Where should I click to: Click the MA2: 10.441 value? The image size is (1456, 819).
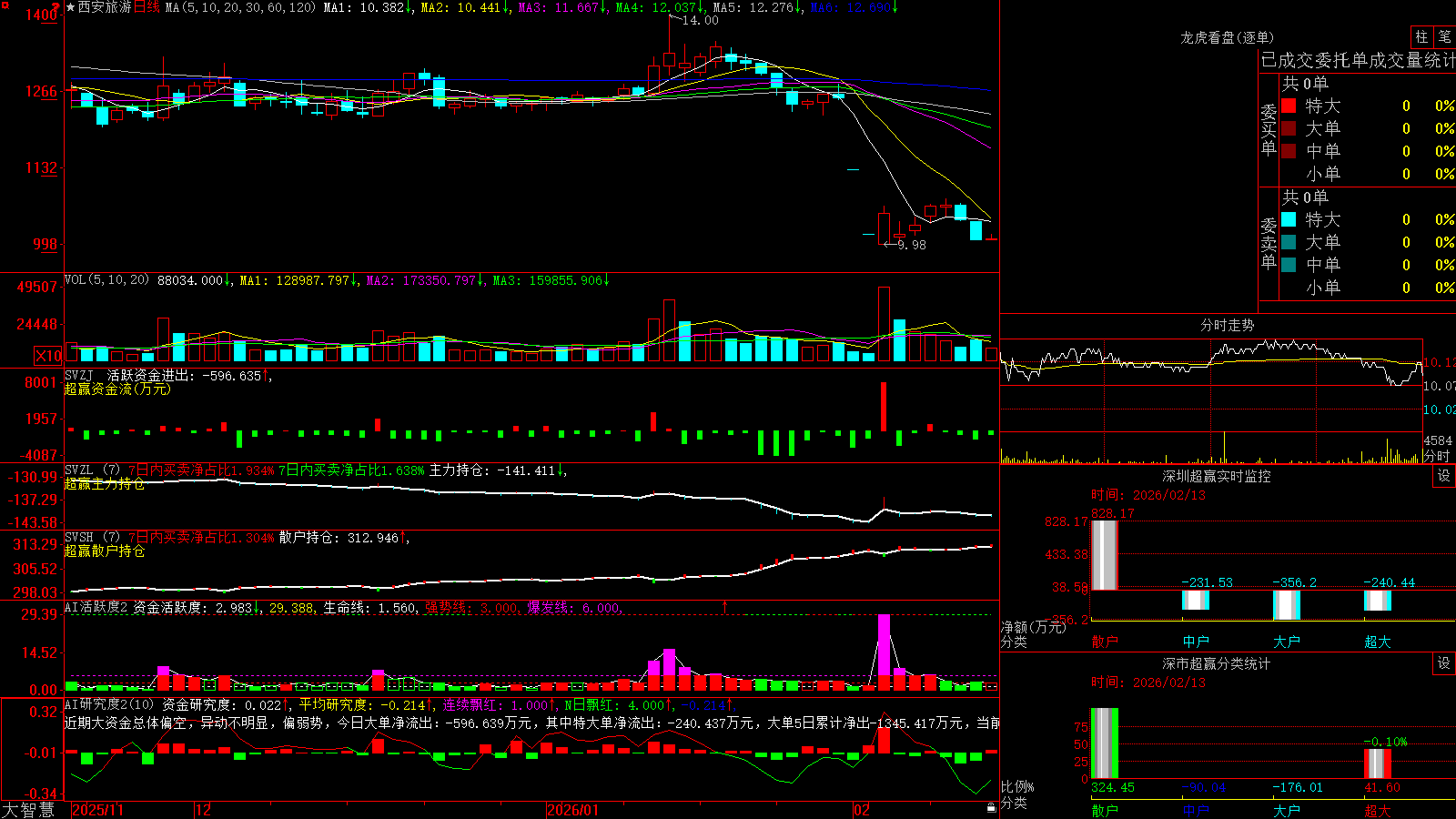point(465,7)
